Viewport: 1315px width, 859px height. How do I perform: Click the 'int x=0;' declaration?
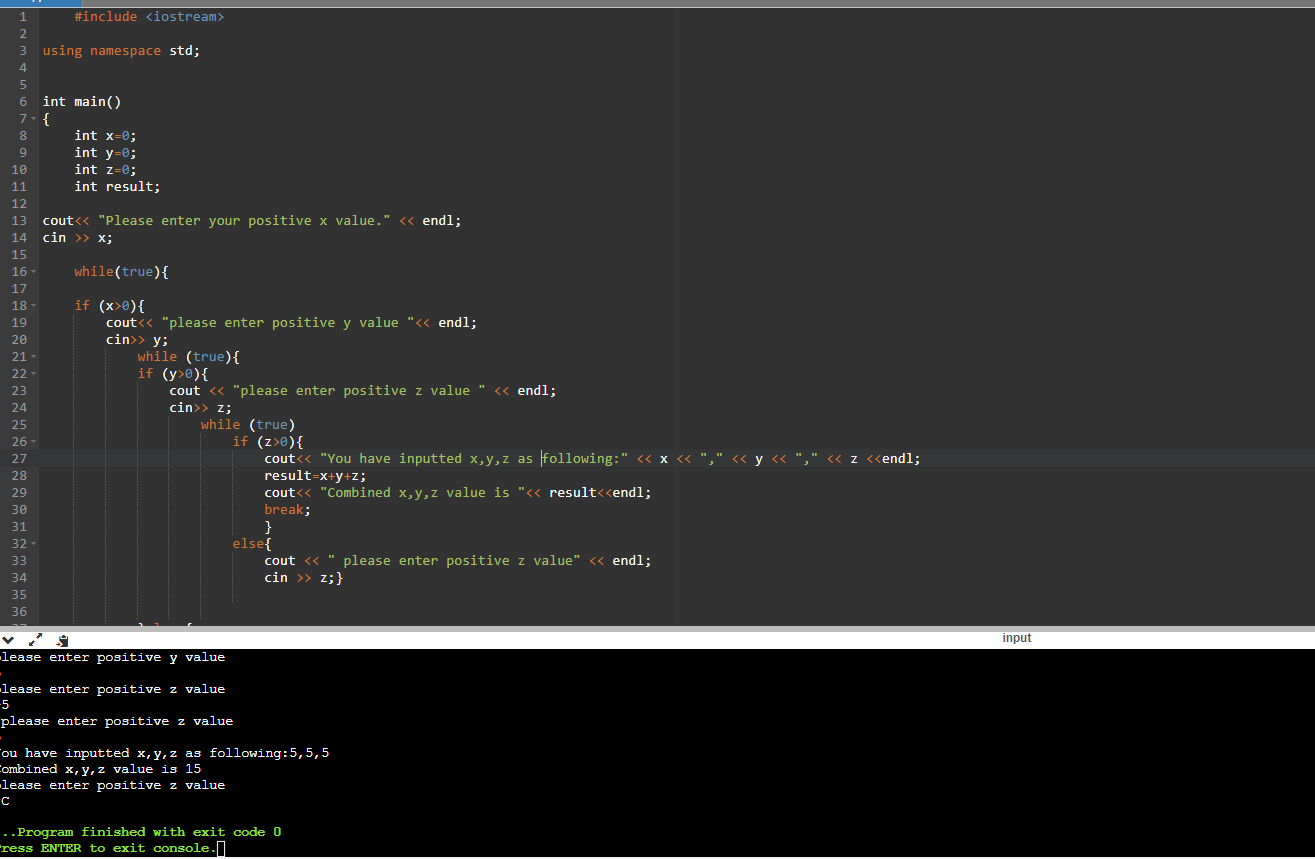(105, 136)
